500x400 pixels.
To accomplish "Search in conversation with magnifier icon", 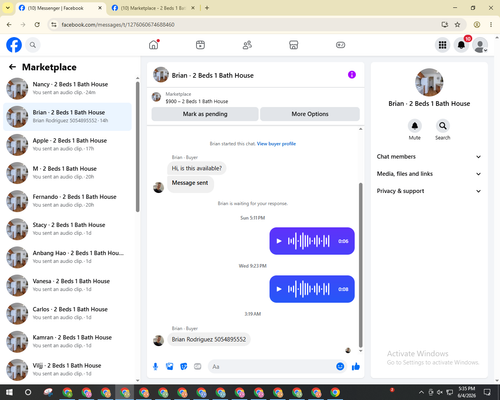I will click(x=443, y=126).
